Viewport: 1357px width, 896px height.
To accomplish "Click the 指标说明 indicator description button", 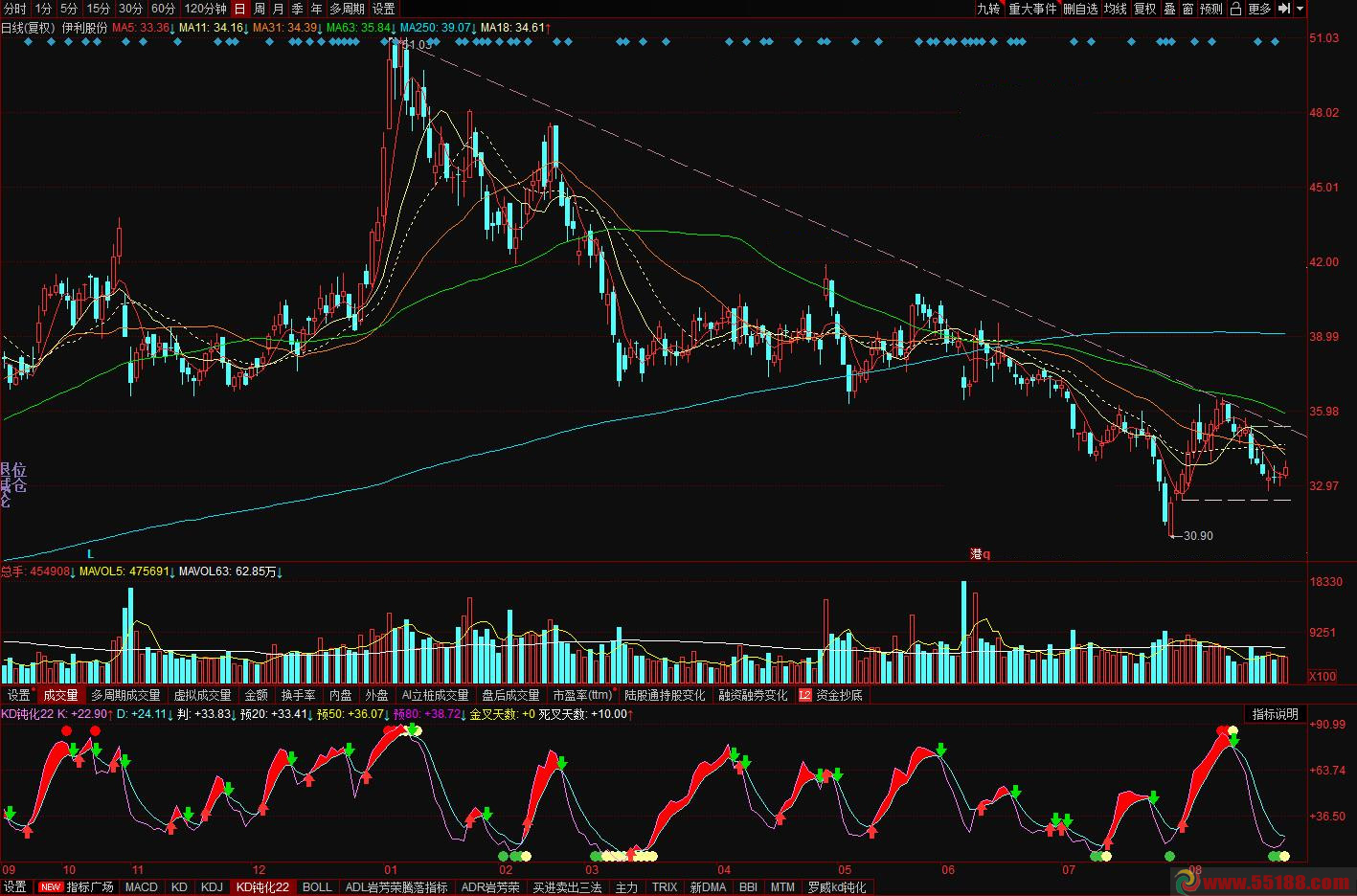I will 1276,714.
